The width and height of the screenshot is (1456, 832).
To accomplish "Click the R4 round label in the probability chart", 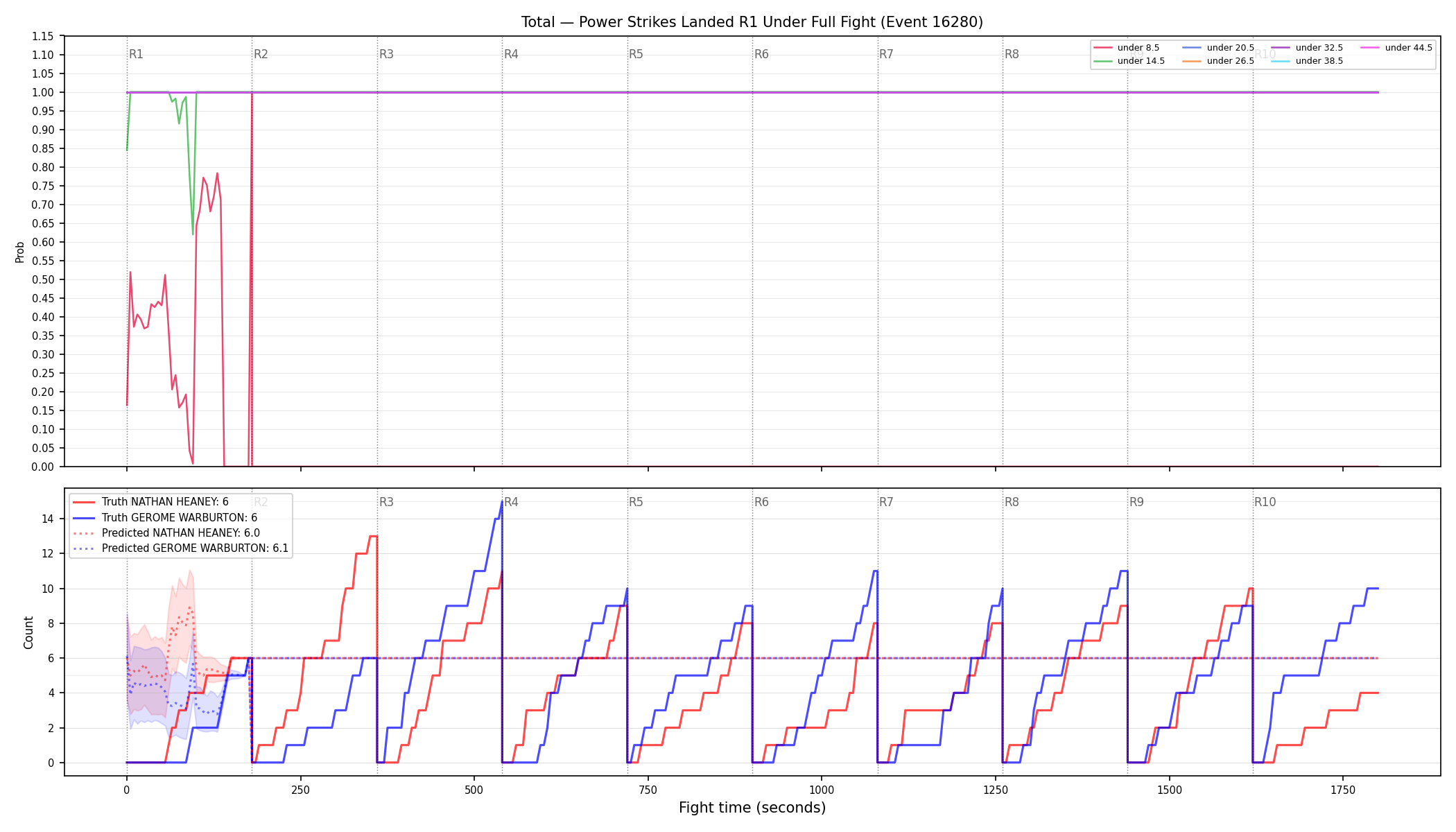I will pyautogui.click(x=511, y=54).
